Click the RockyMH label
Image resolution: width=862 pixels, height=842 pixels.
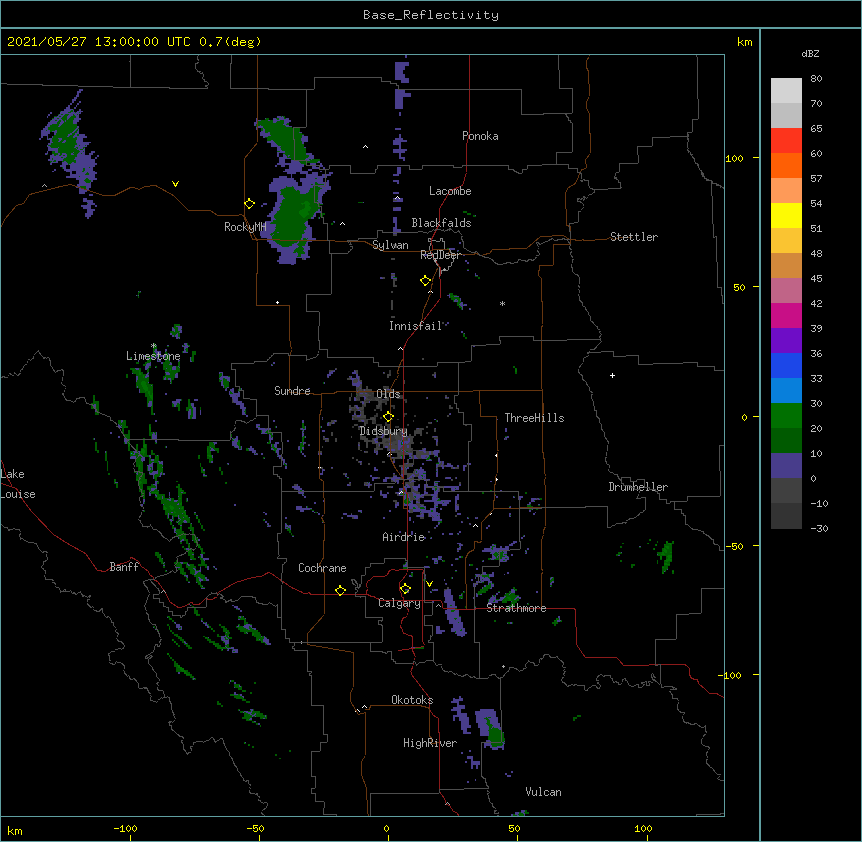pos(245,227)
